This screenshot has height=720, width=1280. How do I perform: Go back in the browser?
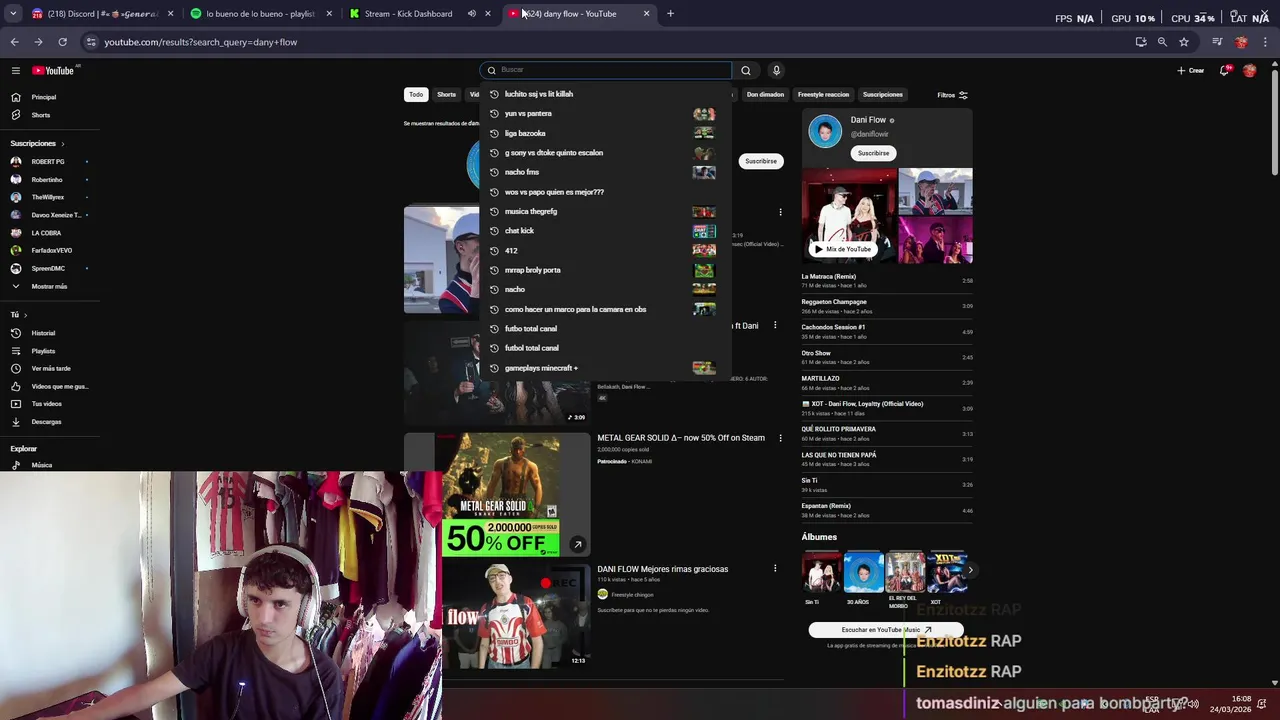(x=14, y=42)
